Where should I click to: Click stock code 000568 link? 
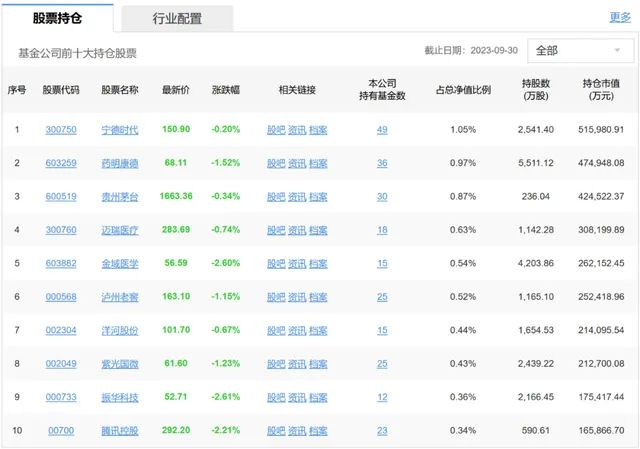click(60, 297)
